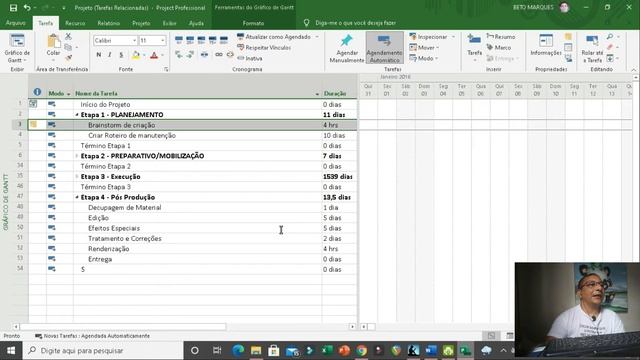The height and width of the screenshot is (360, 640).
Task: Click Diga-me o que você deseja fazer
Action: [x=355, y=23]
